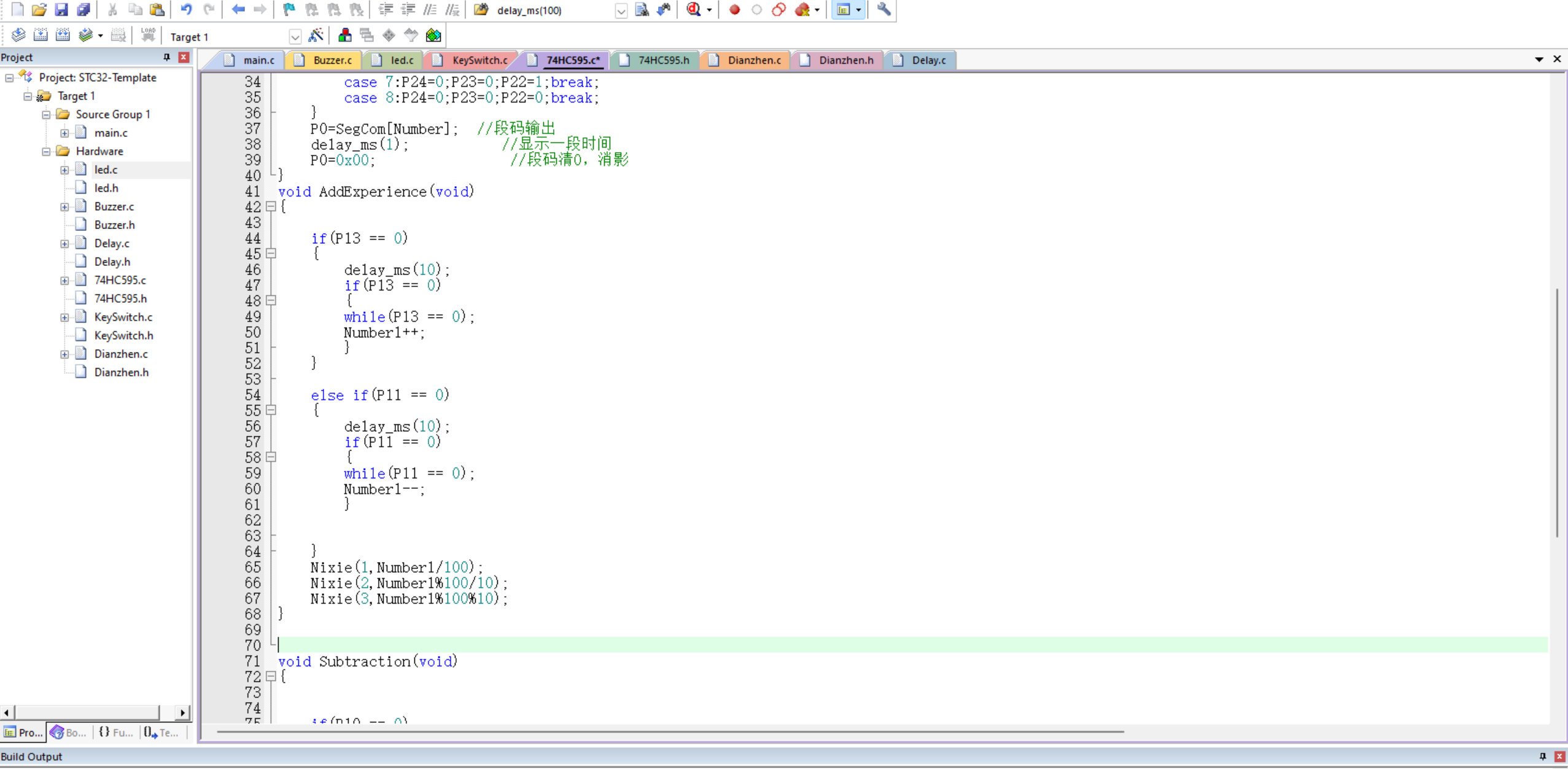
Task: Click the Rebuild all target files icon
Action: pos(63,36)
